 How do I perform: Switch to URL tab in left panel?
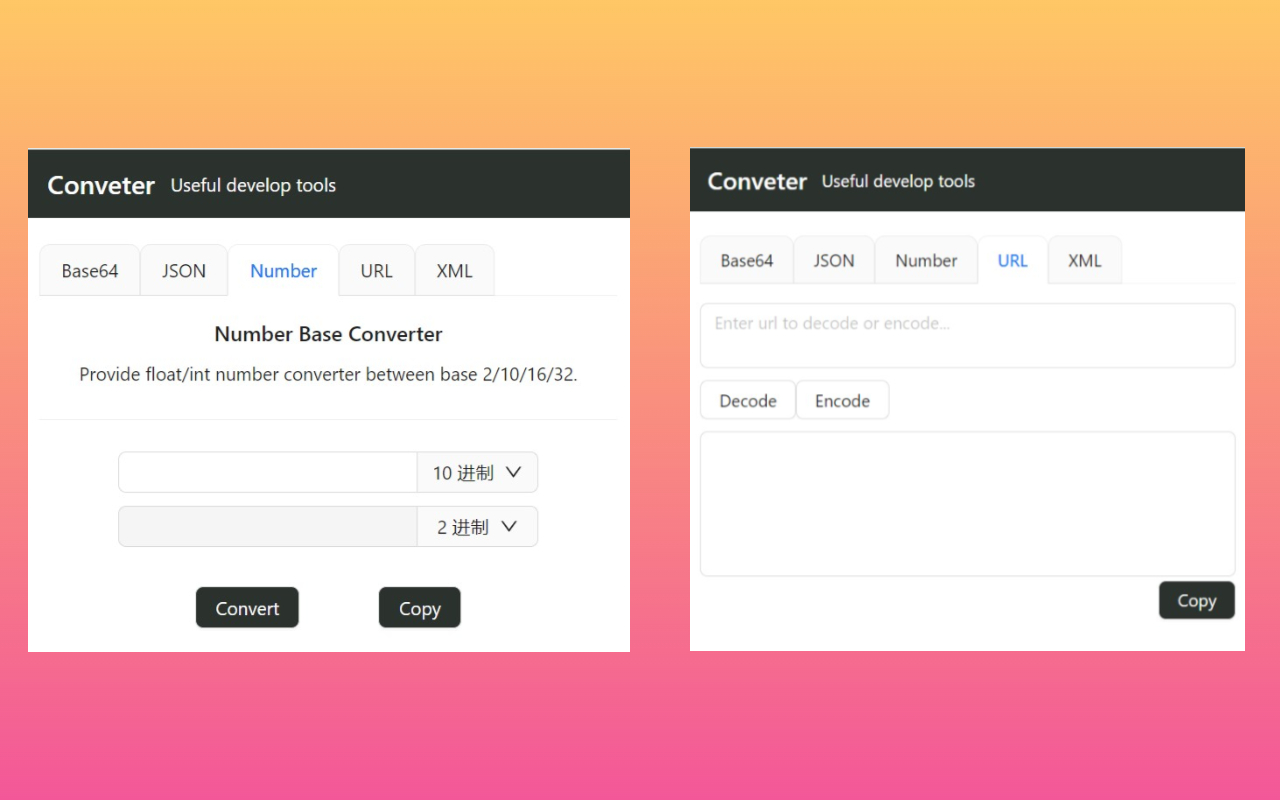[x=377, y=271]
